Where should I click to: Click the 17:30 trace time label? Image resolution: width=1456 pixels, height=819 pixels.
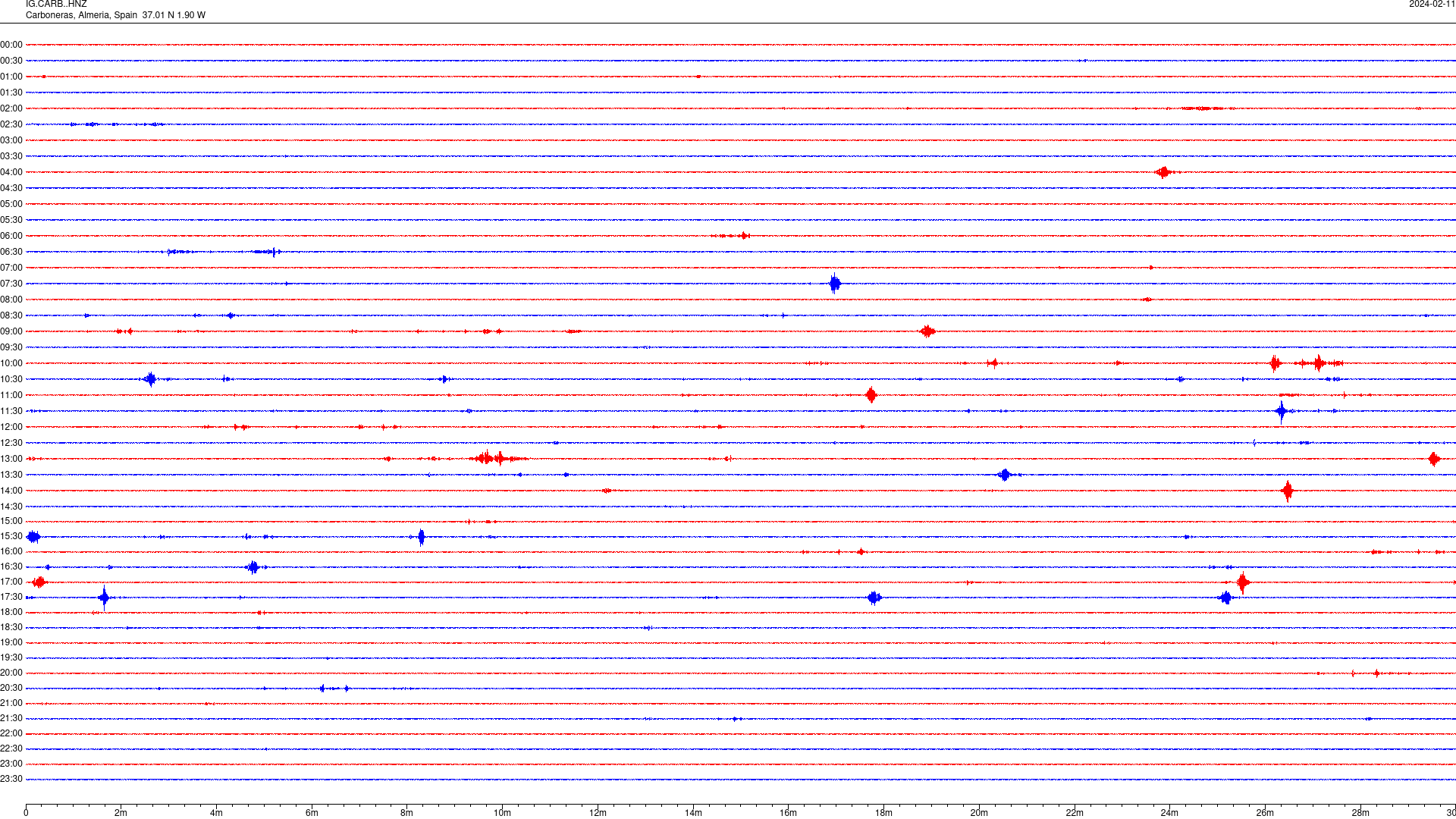pyautogui.click(x=11, y=597)
